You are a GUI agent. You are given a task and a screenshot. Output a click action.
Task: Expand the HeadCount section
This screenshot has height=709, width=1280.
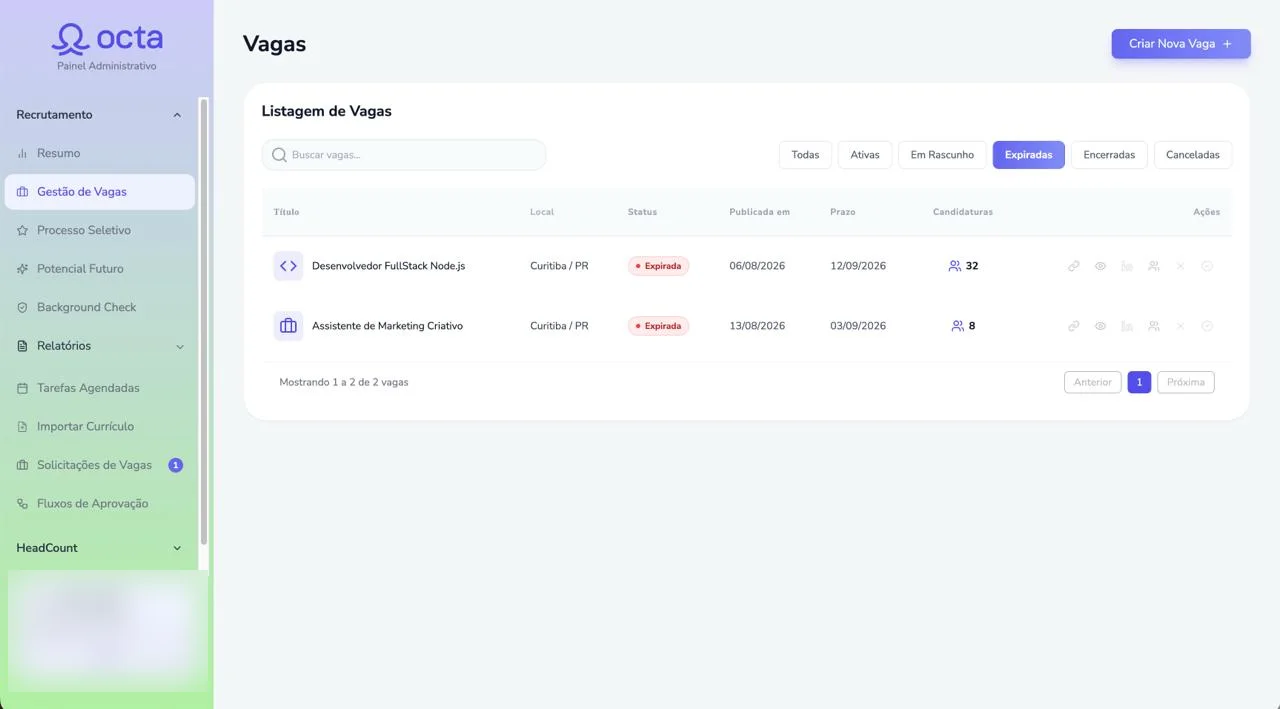coord(100,548)
